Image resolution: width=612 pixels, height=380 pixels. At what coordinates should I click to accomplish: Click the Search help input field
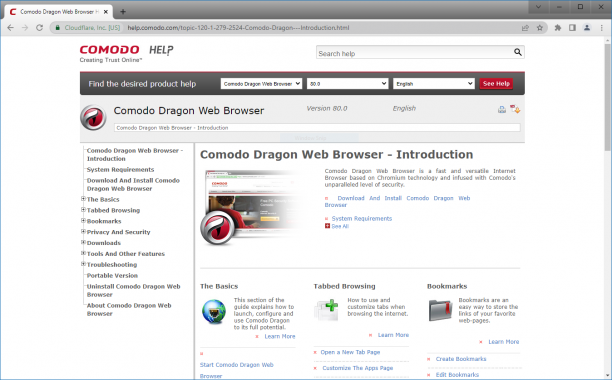[x=415, y=52]
